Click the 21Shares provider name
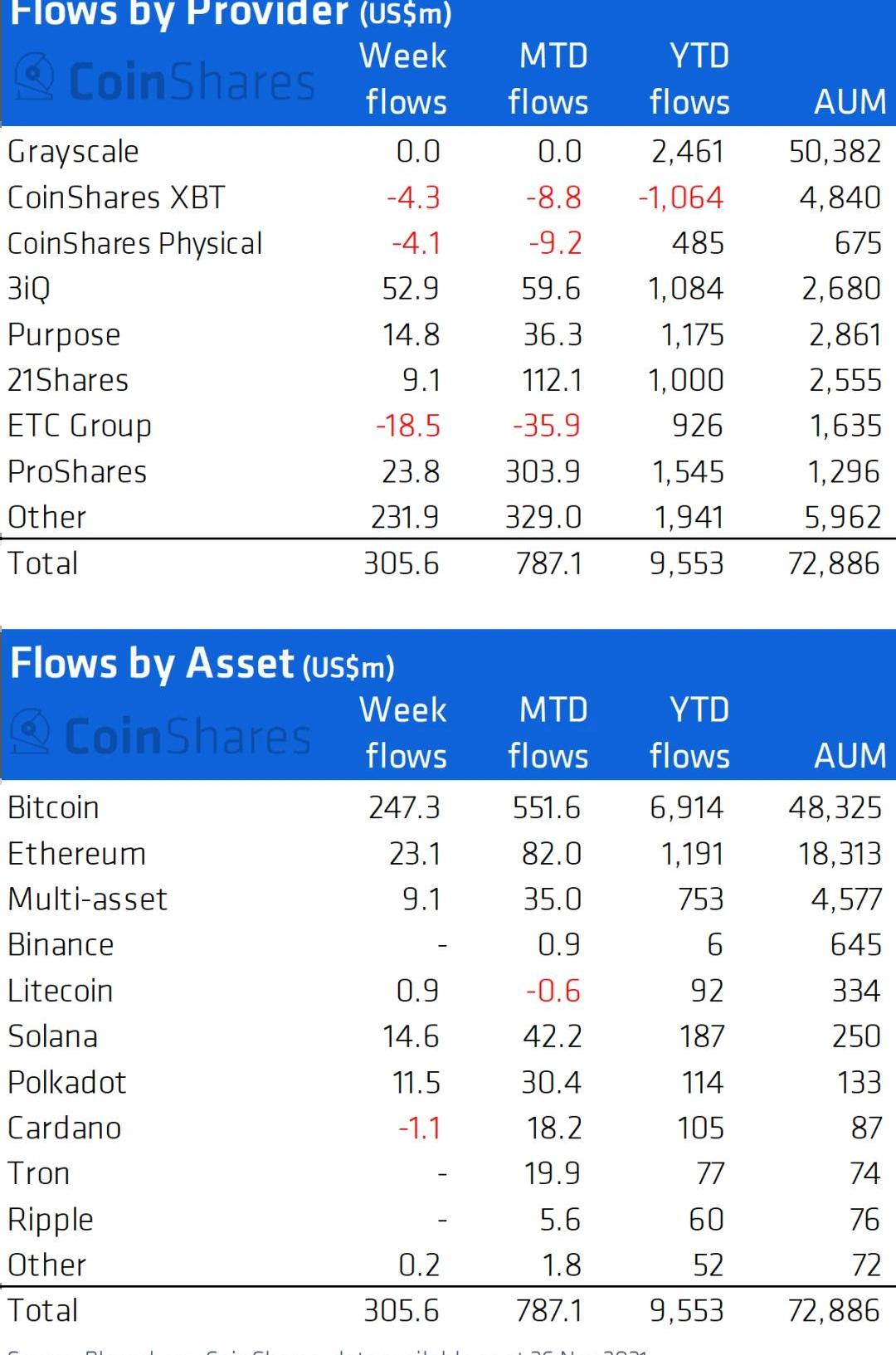The height and width of the screenshot is (1355, 896). point(68,381)
